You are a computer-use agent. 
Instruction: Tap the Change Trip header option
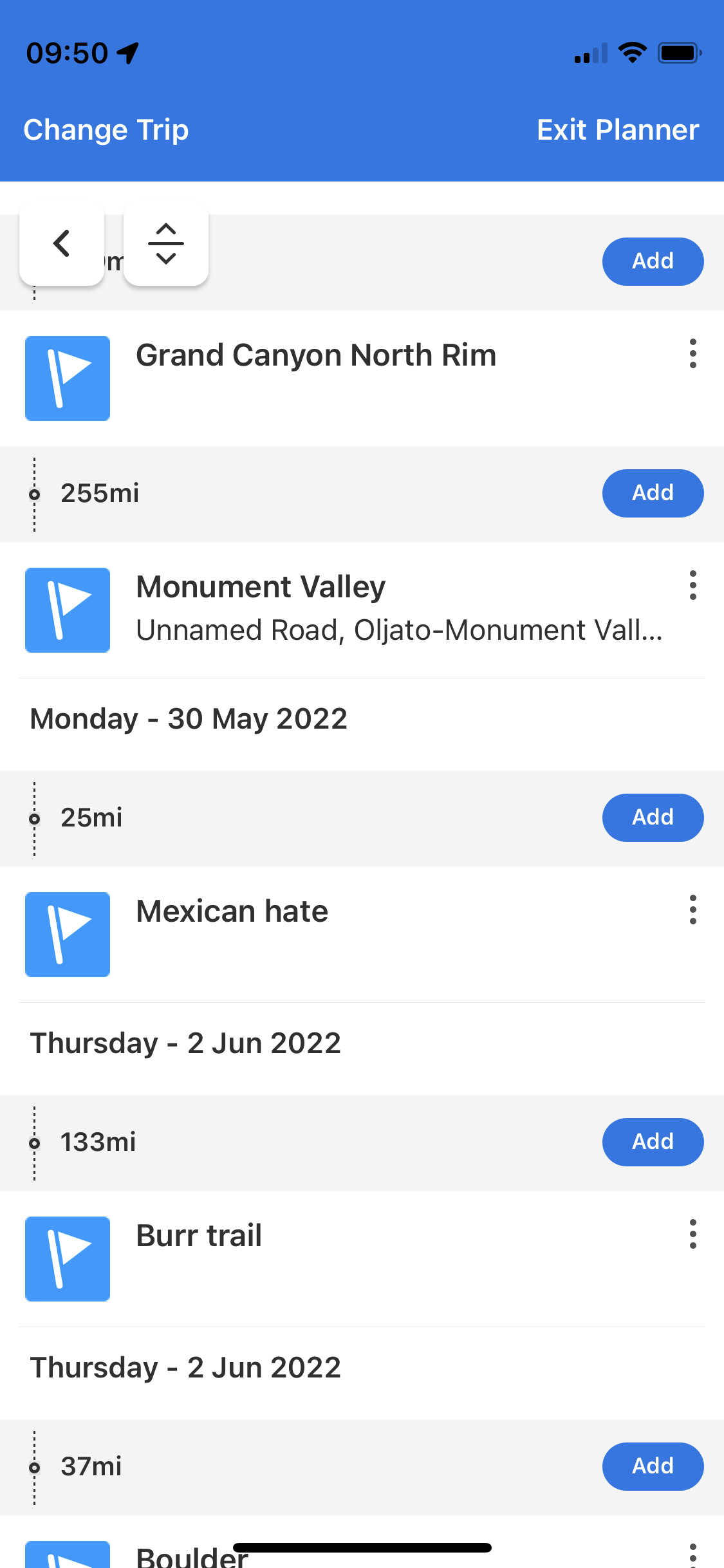coord(106,130)
